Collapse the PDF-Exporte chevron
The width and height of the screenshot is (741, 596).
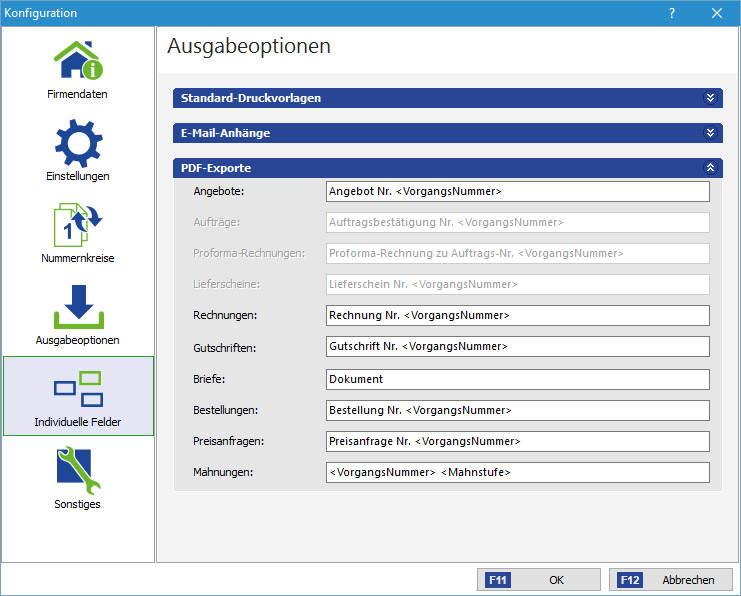710,168
